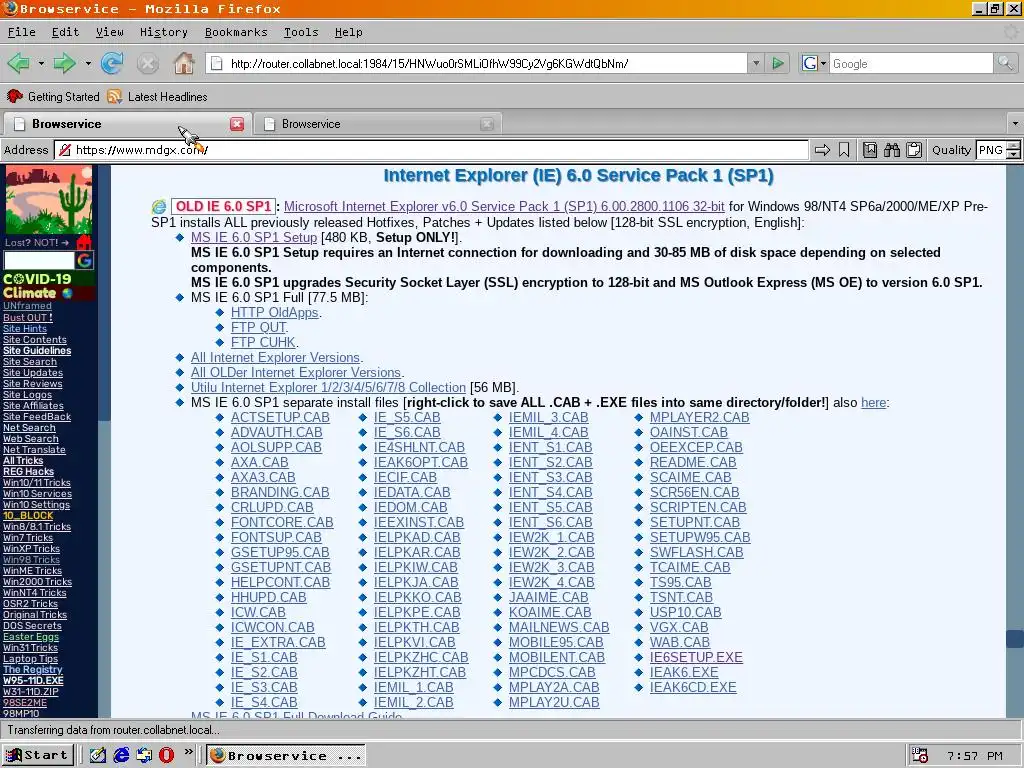This screenshot has height=768, width=1024.
Task: Open the Latest Headlines RSS feed bookmark
Action: point(157,97)
